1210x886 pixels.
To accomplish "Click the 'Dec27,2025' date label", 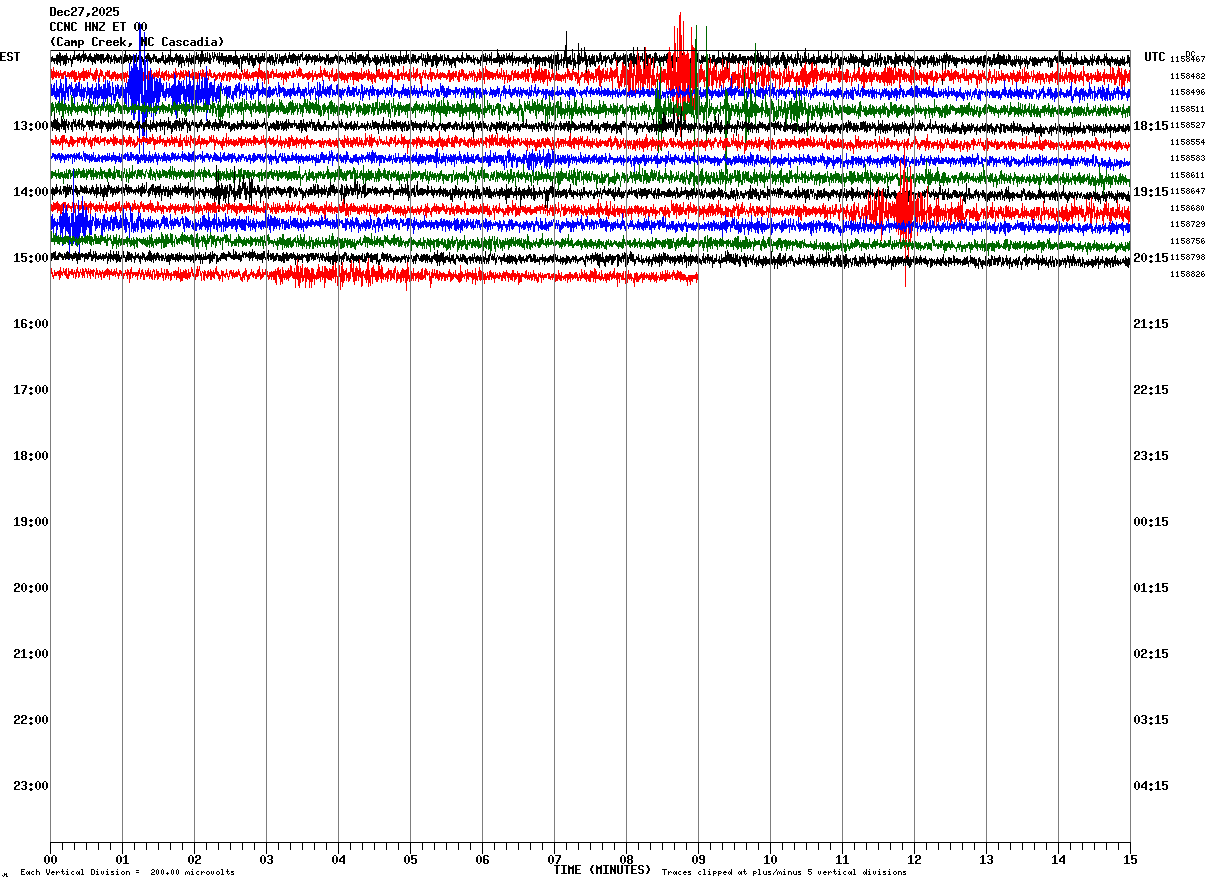I will 84,12.
